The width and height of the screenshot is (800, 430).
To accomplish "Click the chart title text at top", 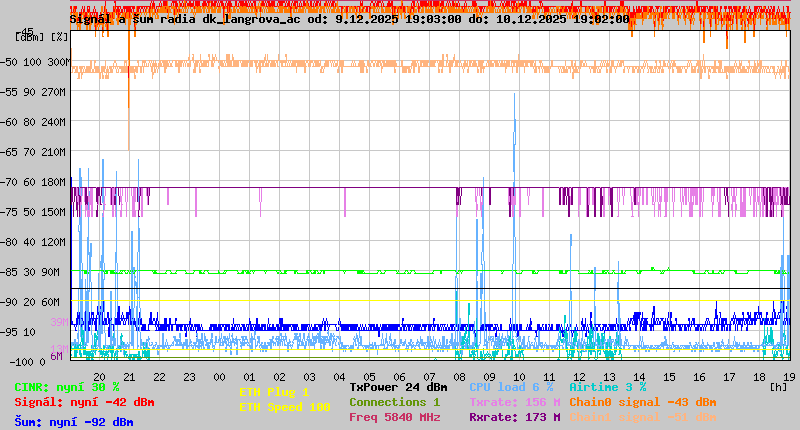I will click(x=350, y=18).
